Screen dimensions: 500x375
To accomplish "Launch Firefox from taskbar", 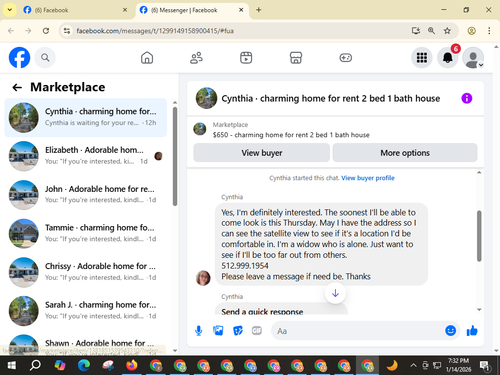I will [x=132, y=366].
